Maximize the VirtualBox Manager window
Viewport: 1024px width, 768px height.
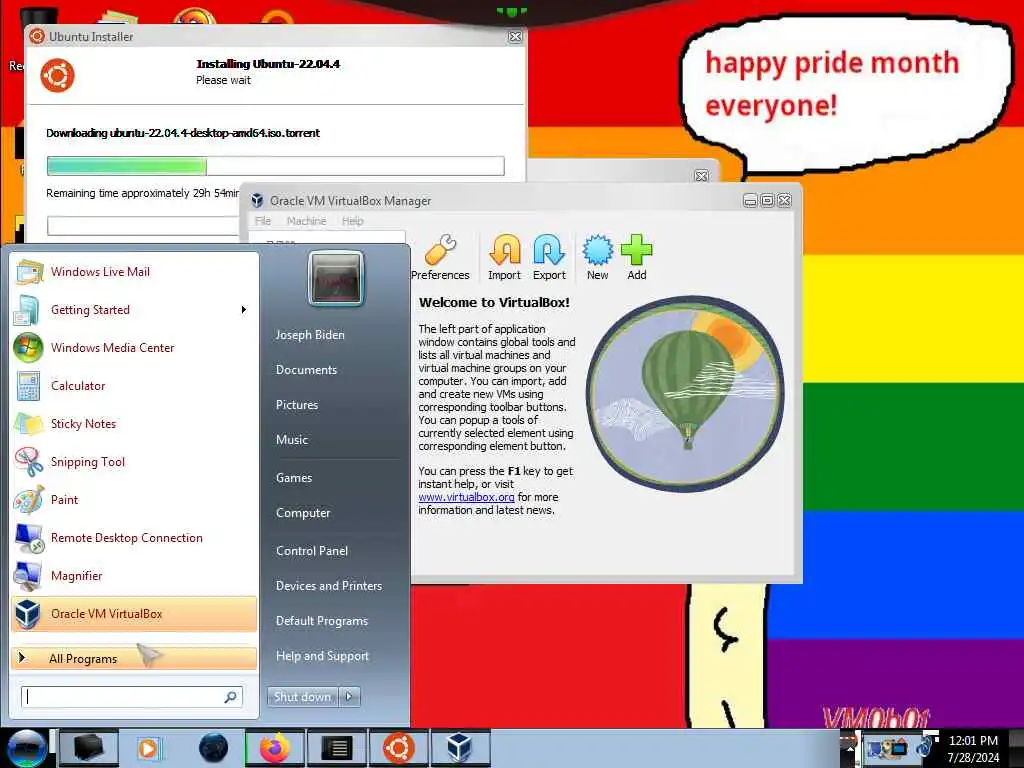point(767,200)
